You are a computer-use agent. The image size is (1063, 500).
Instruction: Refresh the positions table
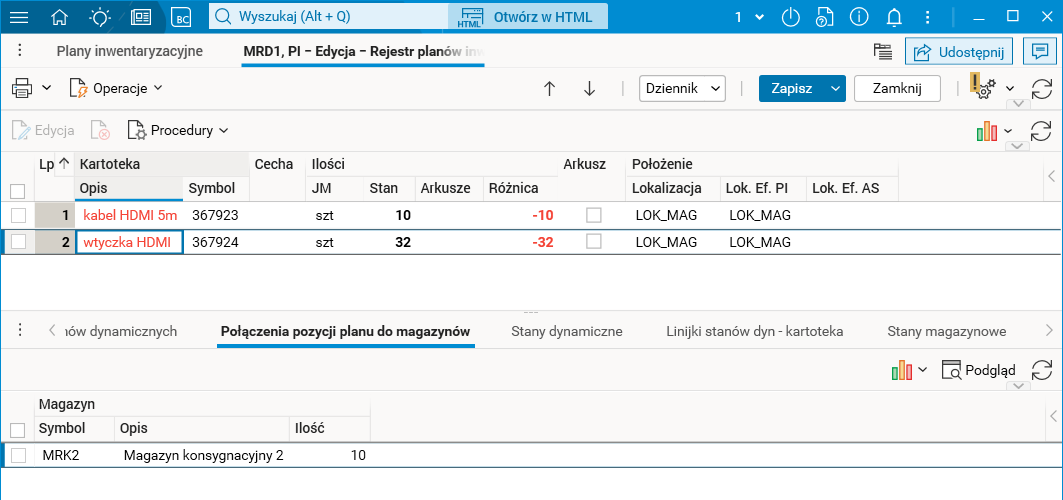tap(1041, 131)
